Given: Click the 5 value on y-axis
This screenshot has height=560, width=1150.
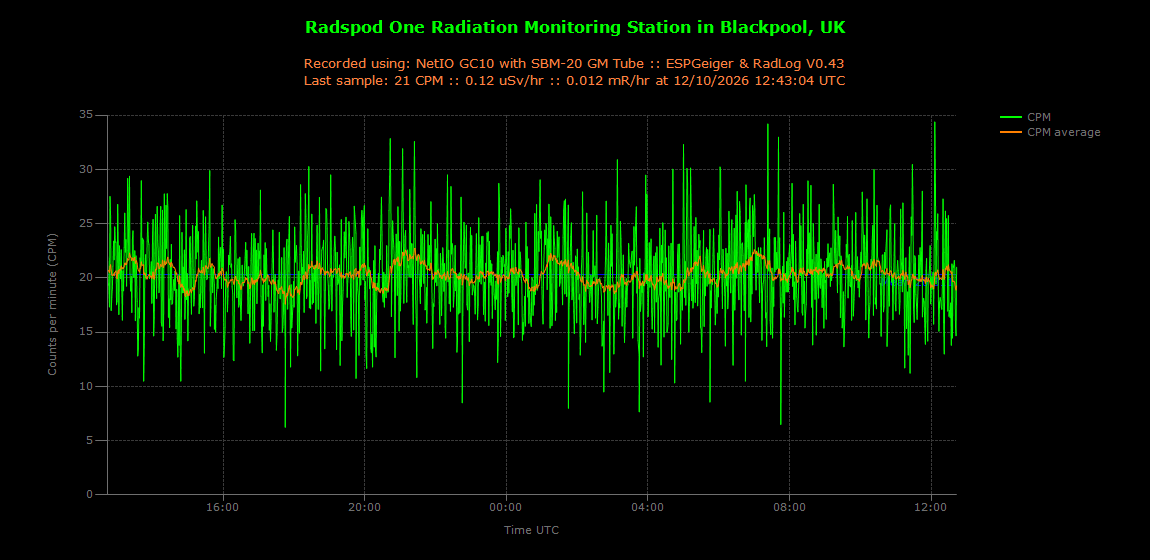Looking at the screenshot, I should pyautogui.click(x=89, y=441).
